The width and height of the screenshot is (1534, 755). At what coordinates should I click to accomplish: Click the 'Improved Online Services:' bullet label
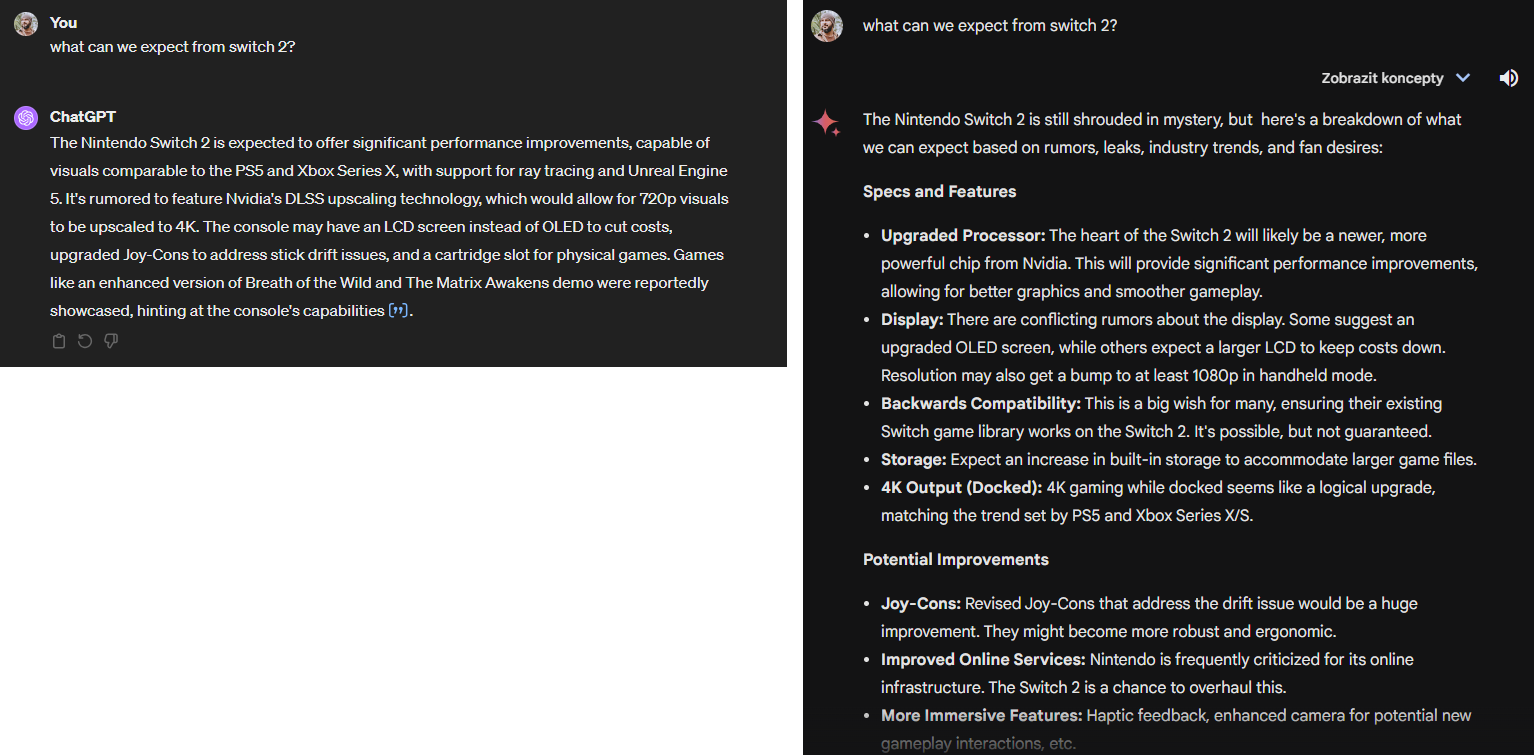coord(983,659)
